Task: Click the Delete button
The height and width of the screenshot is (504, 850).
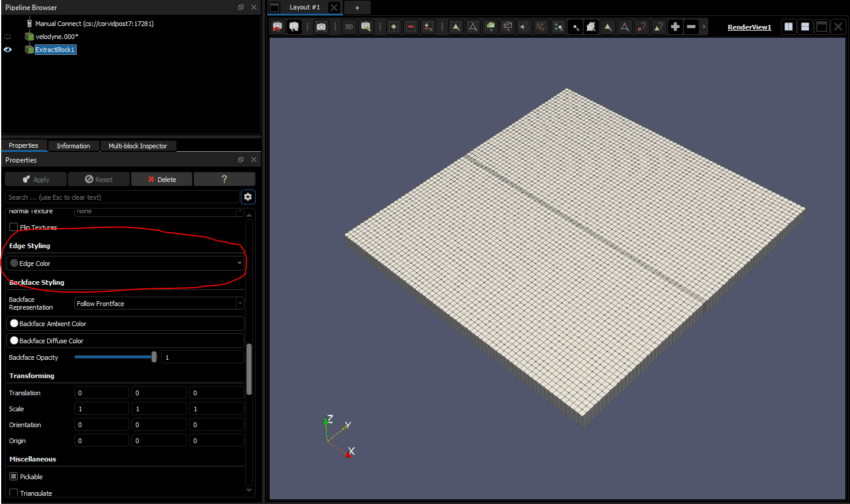Action: [162, 179]
